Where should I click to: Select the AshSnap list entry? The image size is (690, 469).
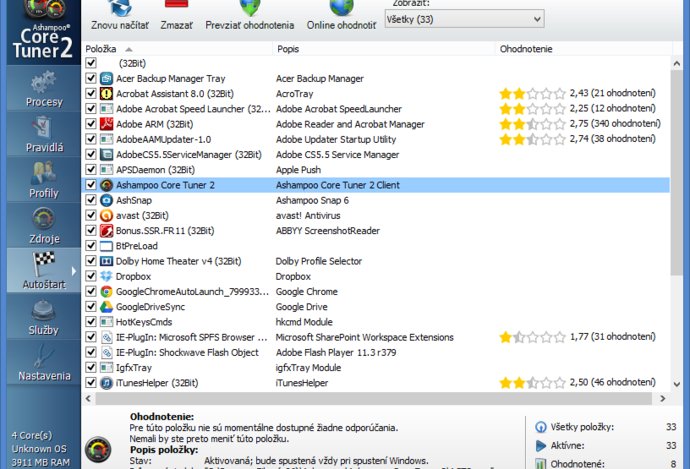point(135,200)
